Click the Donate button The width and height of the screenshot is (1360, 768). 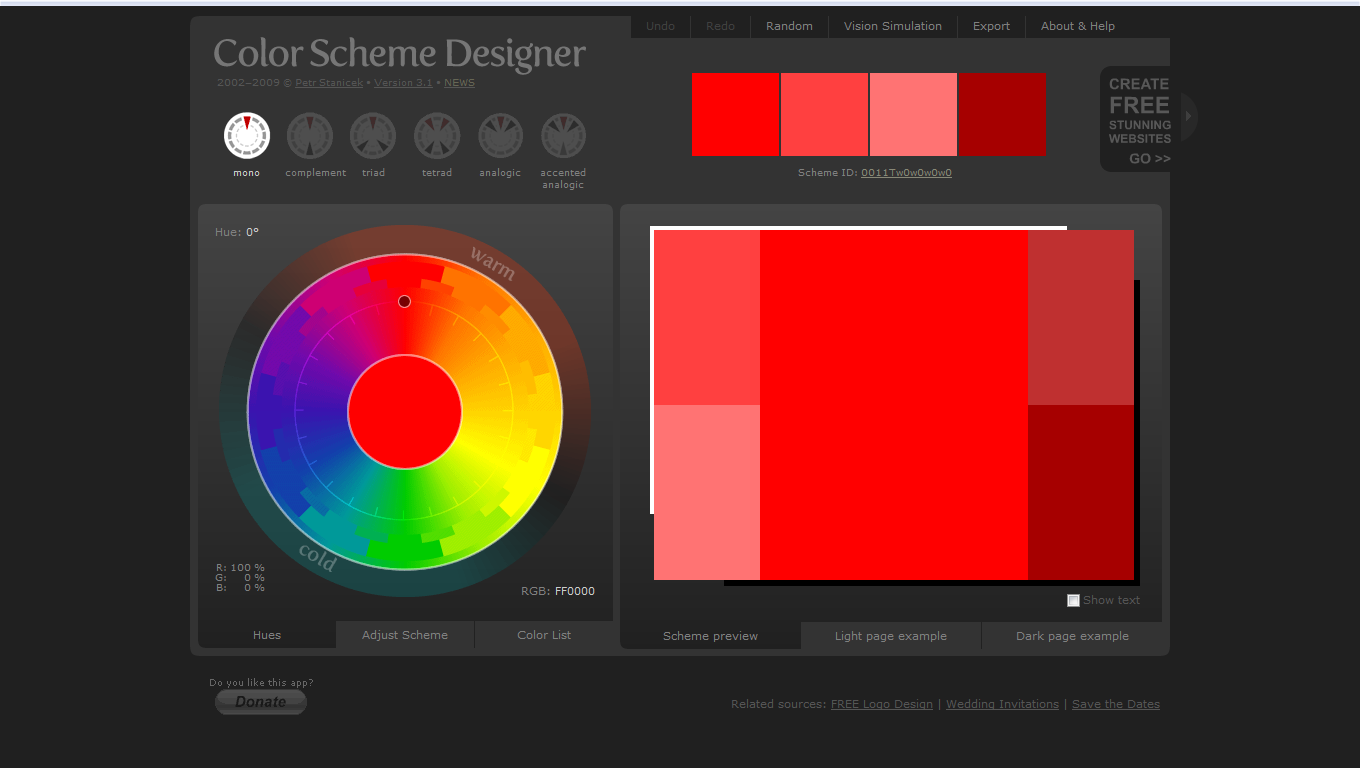pyautogui.click(x=261, y=702)
